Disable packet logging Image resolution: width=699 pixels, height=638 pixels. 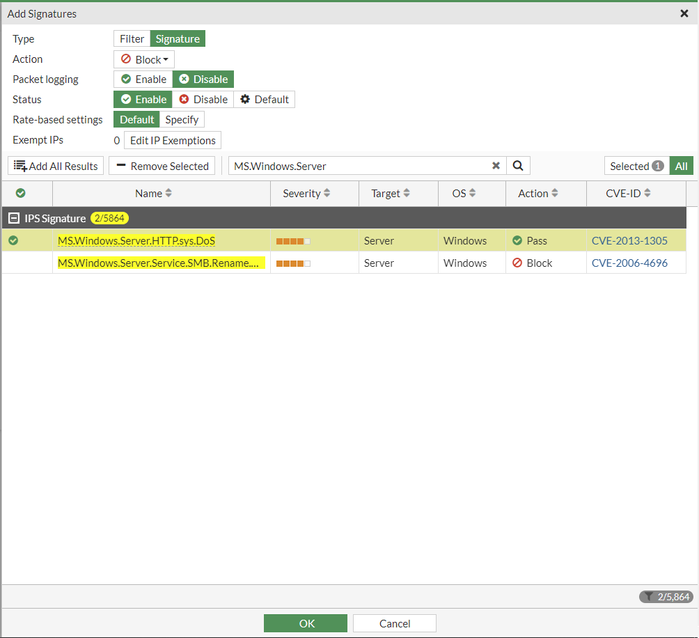pyautogui.click(x=203, y=79)
